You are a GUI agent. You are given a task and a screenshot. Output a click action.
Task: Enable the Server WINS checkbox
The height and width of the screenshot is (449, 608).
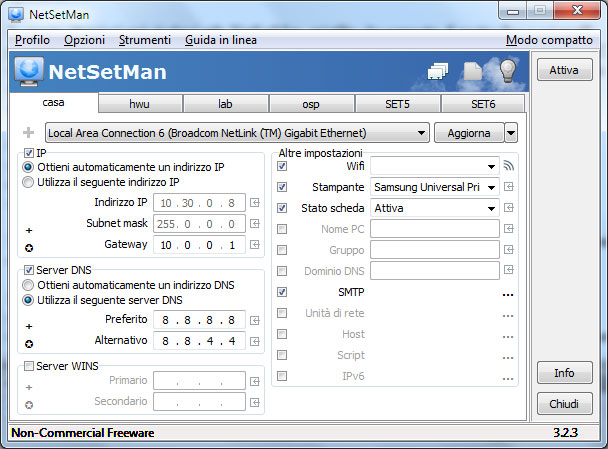pyautogui.click(x=29, y=366)
